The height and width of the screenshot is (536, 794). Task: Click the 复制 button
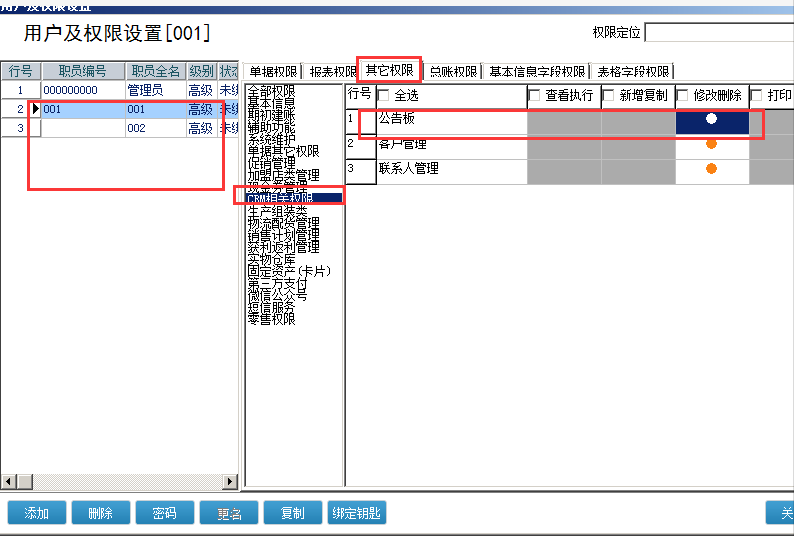(x=293, y=513)
